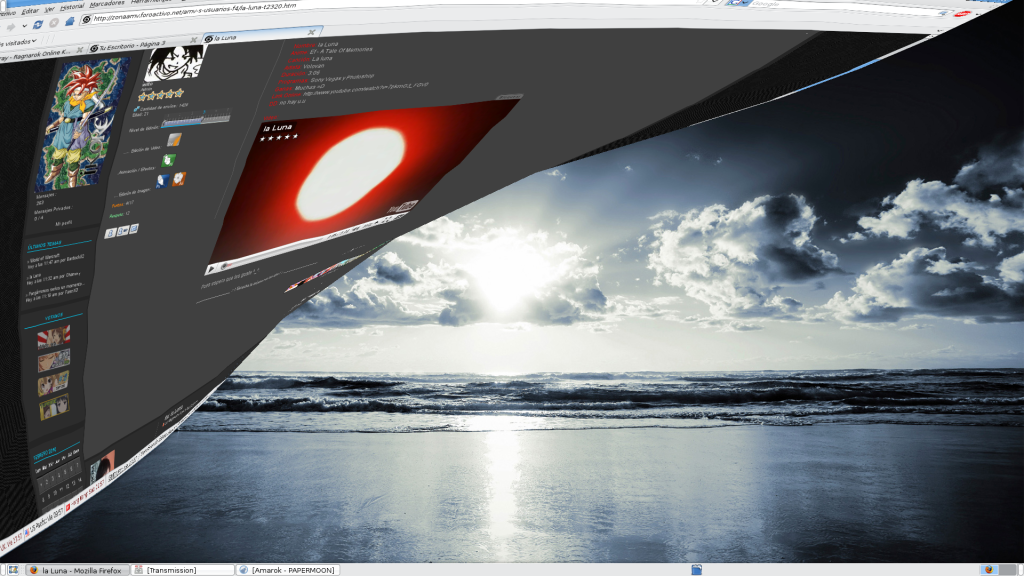Switch to the 'Ragnarok Online' tab
Image resolution: width=1024 pixels, height=576 pixels.
pos(40,54)
